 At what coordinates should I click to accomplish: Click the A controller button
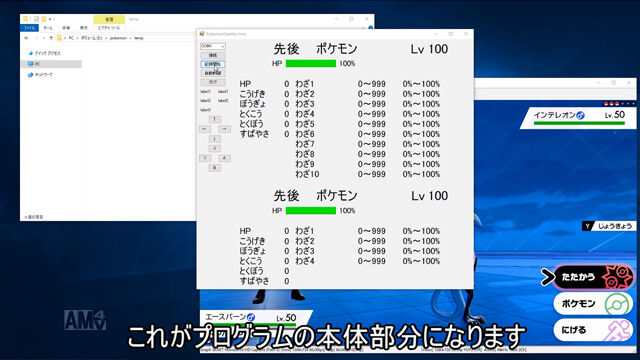pyautogui.click(x=224, y=158)
